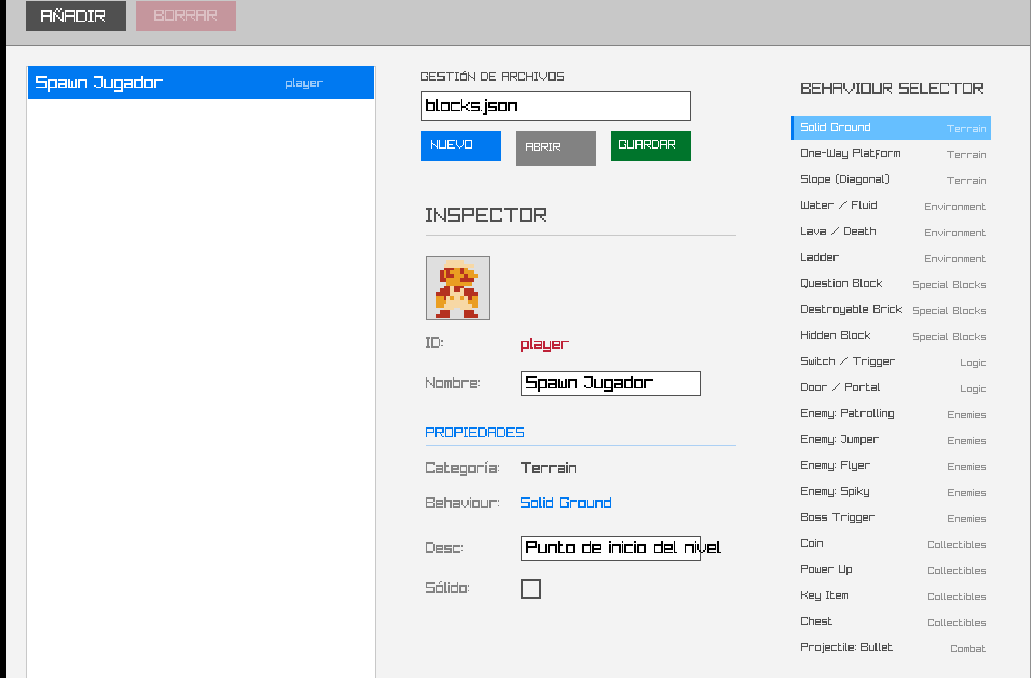
Task: Select Switch / Trigger behaviour
Action: click(x=891, y=362)
